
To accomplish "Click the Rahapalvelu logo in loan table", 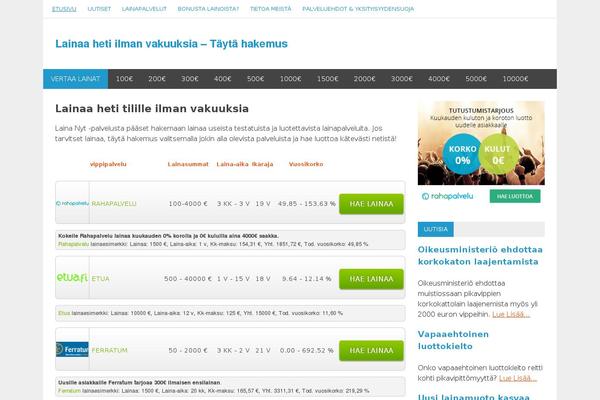I will [x=72, y=203].
